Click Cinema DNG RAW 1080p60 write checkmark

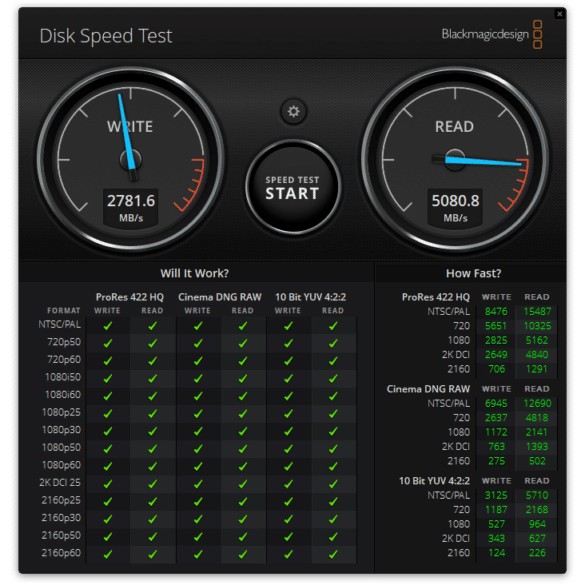tap(198, 466)
